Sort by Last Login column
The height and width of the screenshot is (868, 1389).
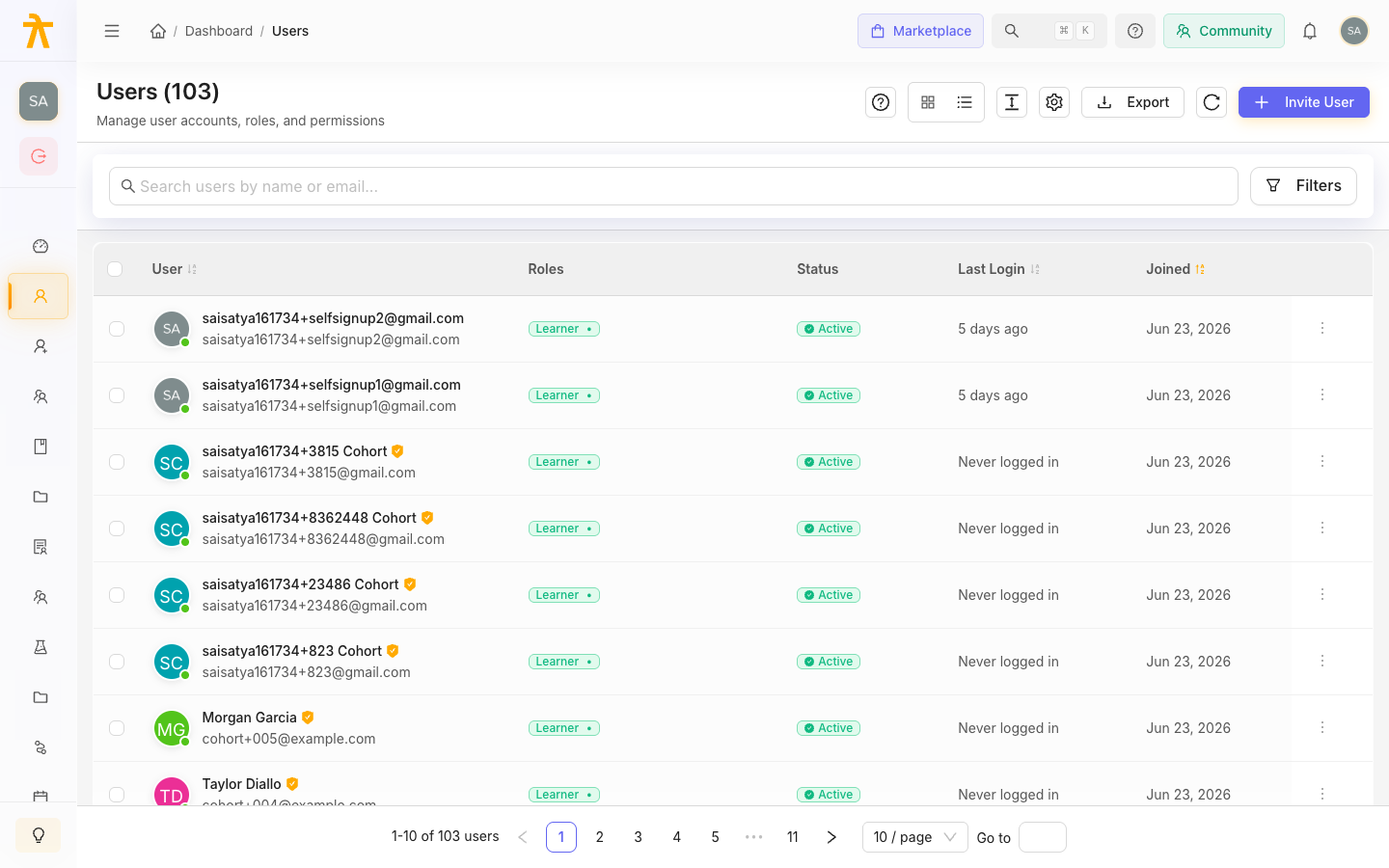pos(998,269)
